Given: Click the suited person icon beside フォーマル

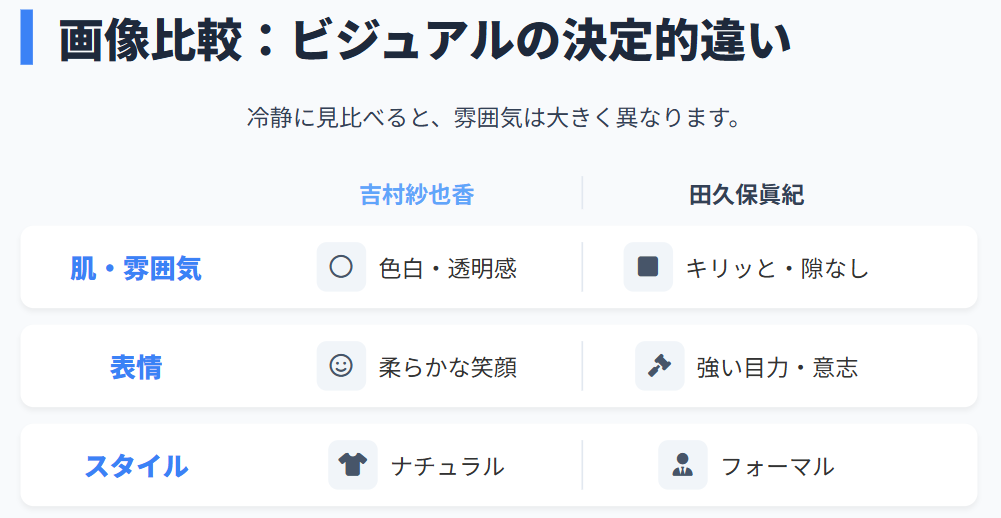Looking at the screenshot, I should click(683, 465).
